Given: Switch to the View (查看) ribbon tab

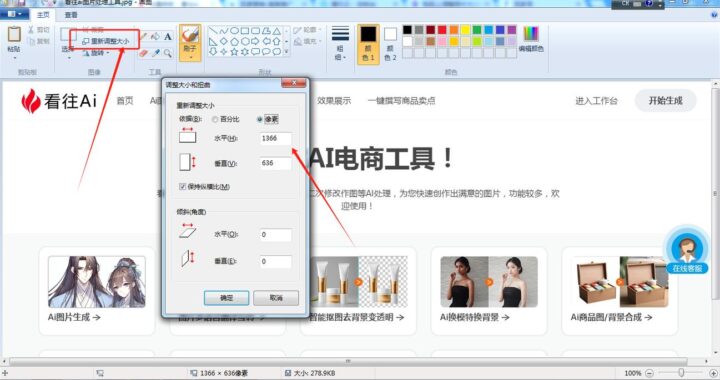Looking at the screenshot, I should (x=71, y=15).
